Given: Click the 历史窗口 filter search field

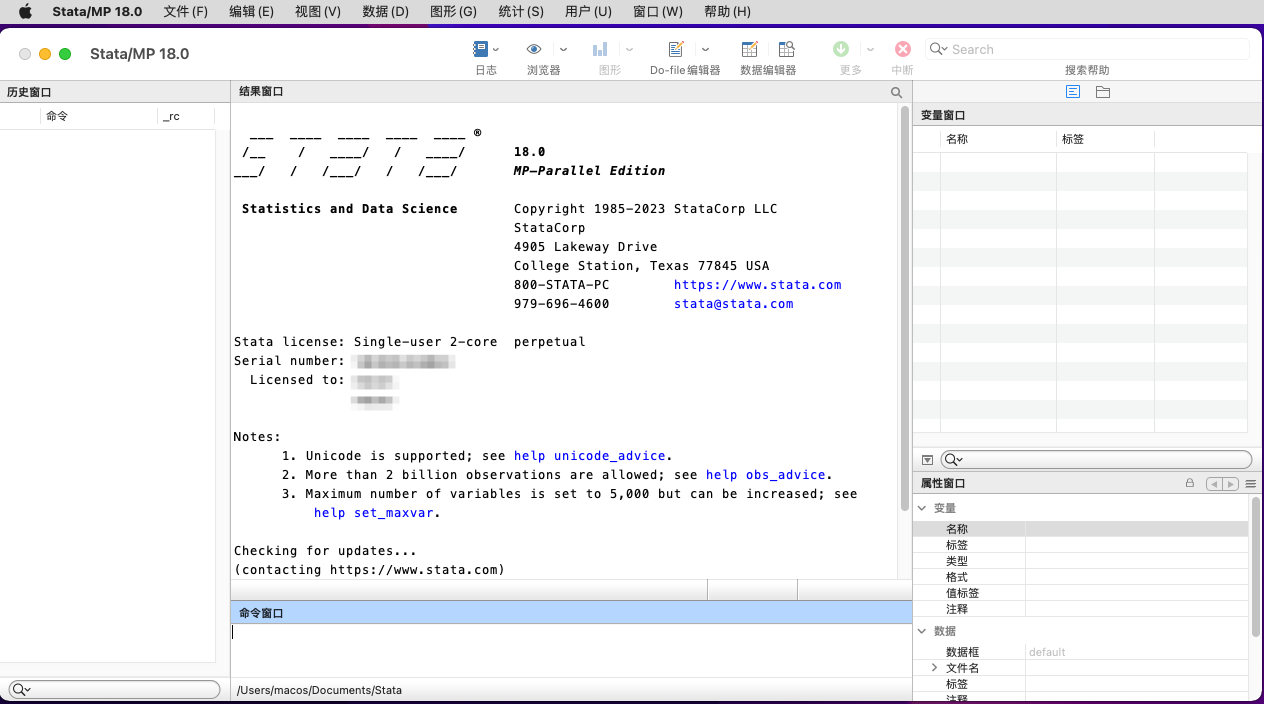Looking at the screenshot, I should (x=114, y=690).
